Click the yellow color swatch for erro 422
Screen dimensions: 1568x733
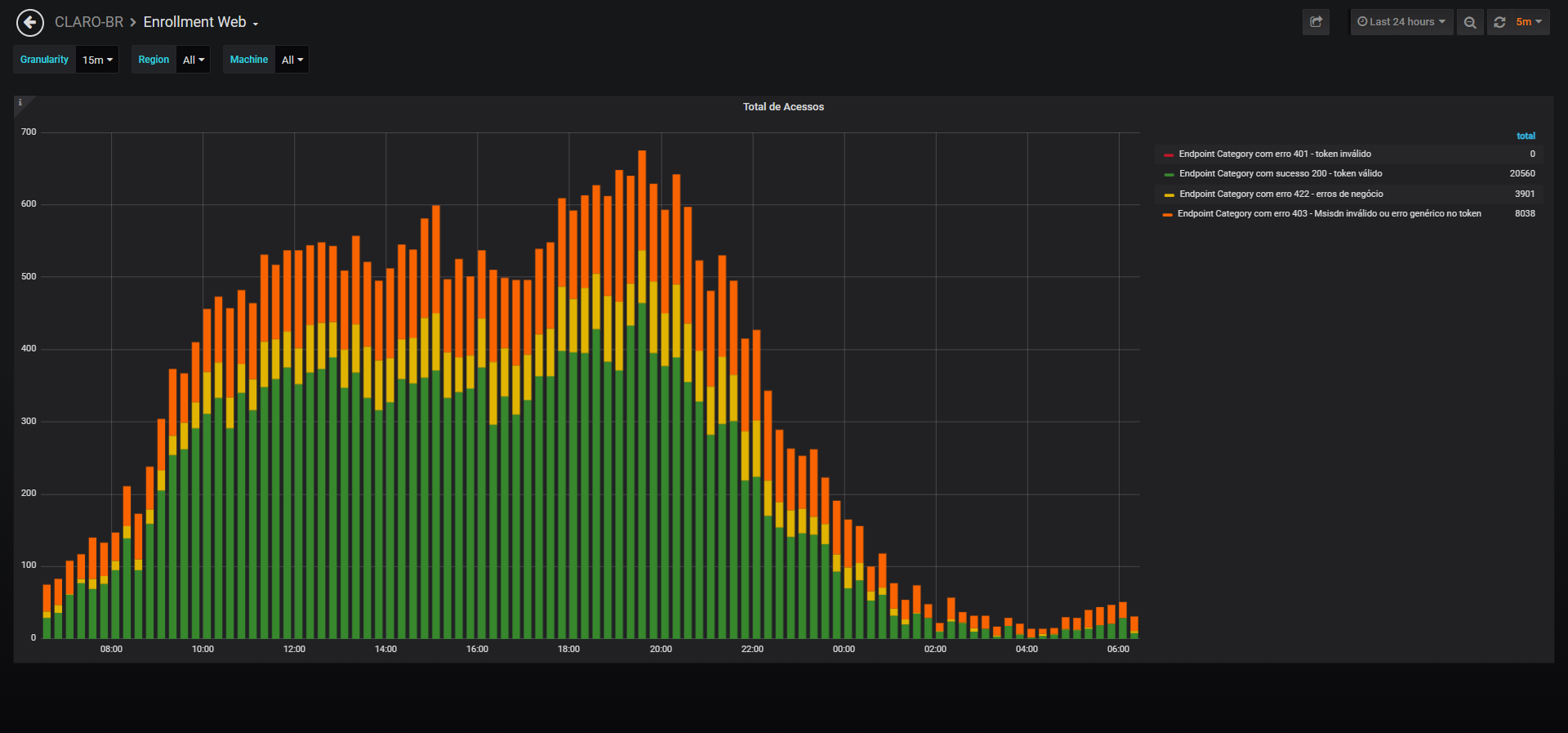coord(1169,194)
